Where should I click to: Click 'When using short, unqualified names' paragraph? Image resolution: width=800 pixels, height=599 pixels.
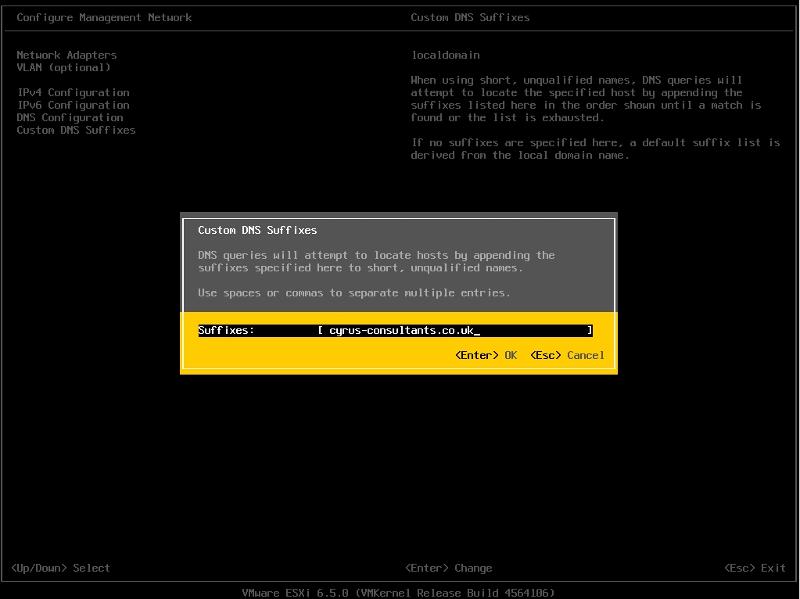point(586,99)
